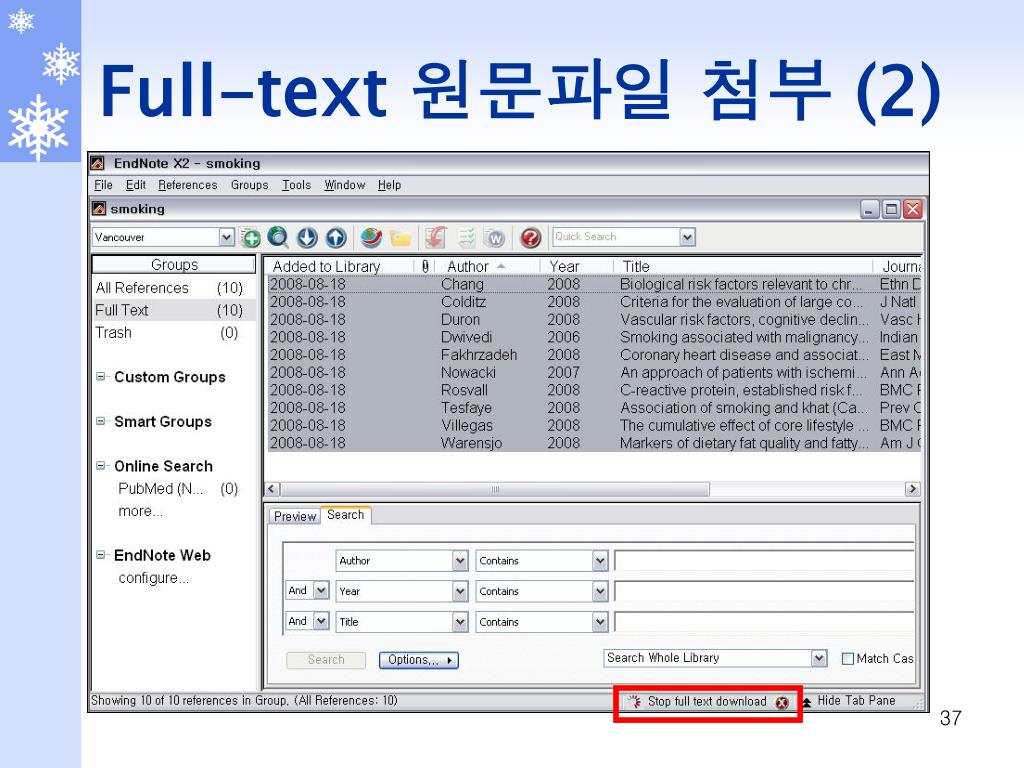The height and width of the screenshot is (768, 1024).
Task: Click the scroll left arrow of reference list
Action: click(272, 489)
